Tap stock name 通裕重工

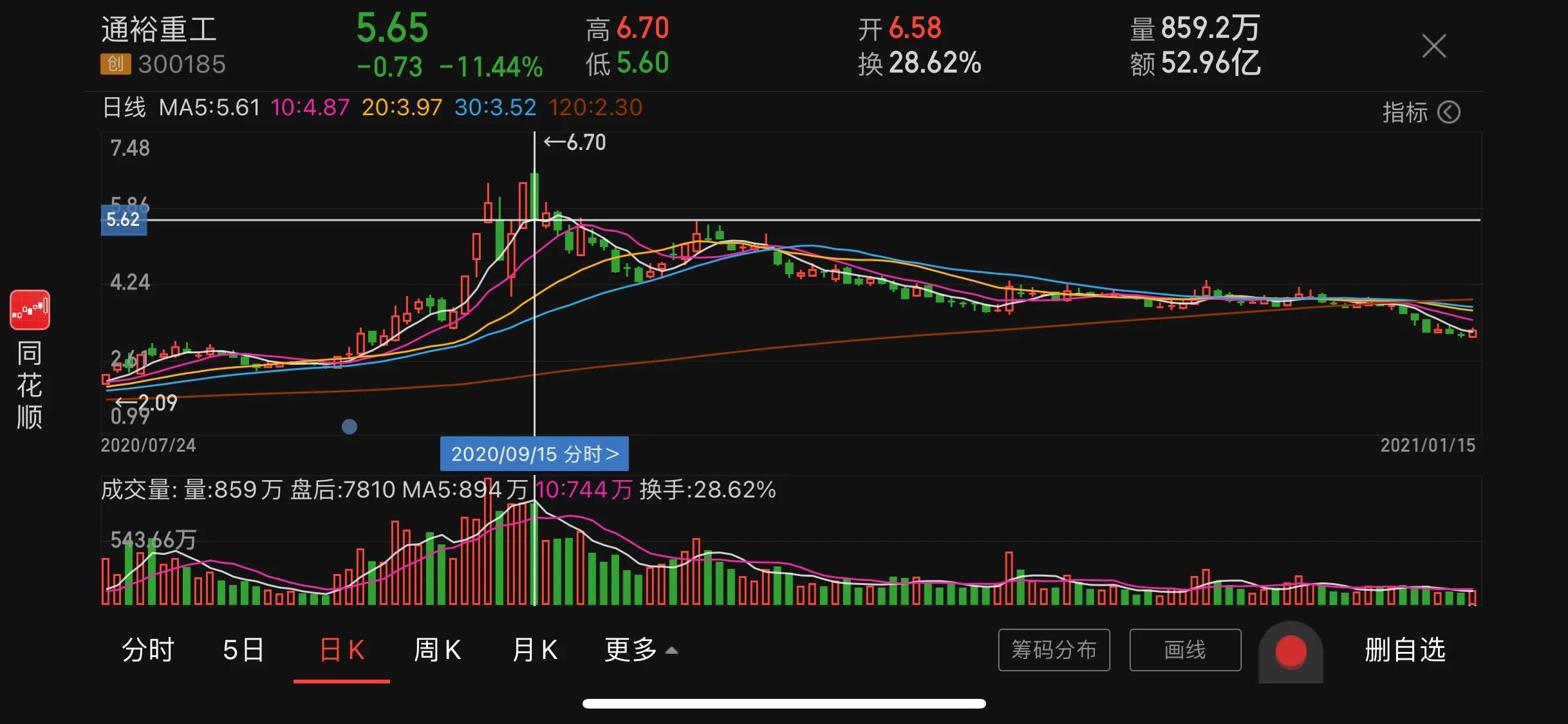coord(158,30)
